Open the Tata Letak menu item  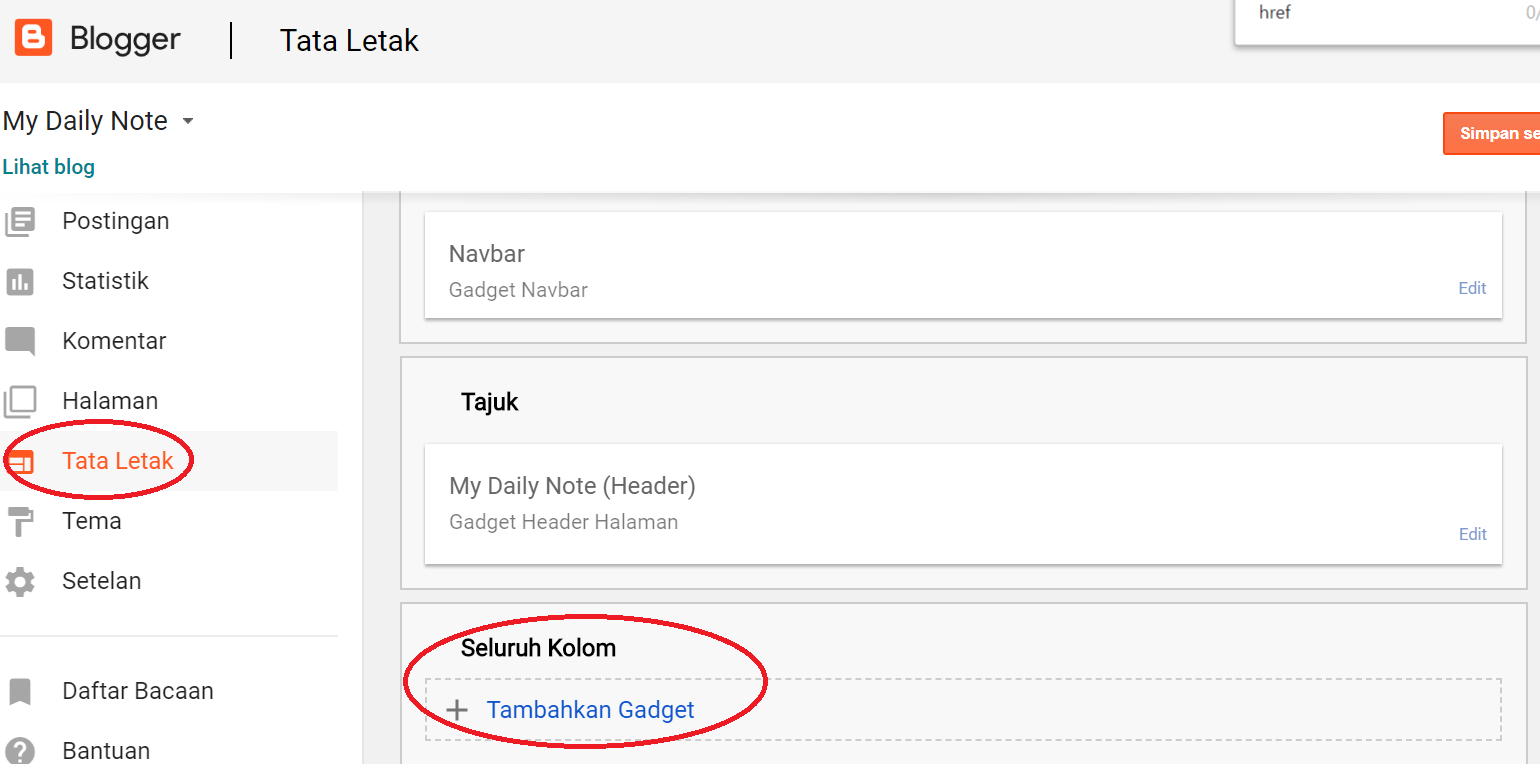(x=118, y=461)
